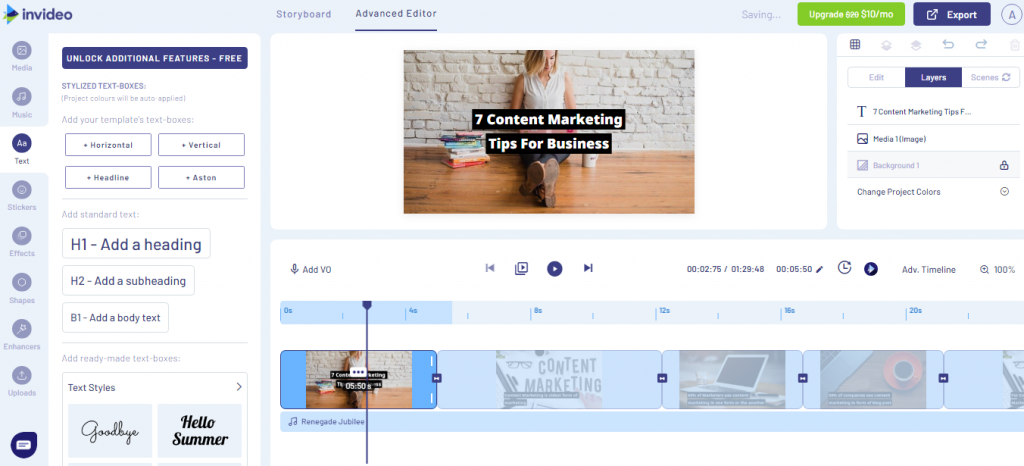Open the account avatar A
The height and width of the screenshot is (466, 1024).
[x=1012, y=14]
